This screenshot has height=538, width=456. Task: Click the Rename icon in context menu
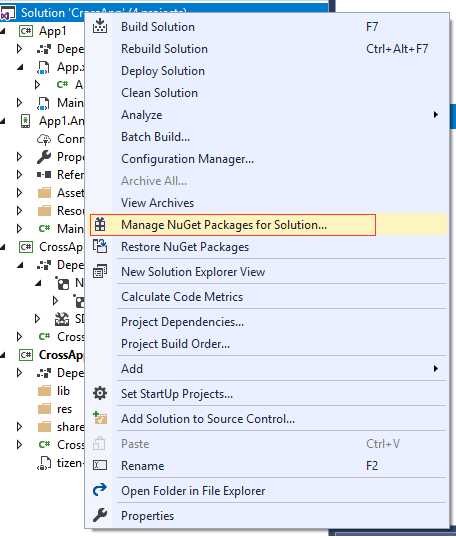click(x=100, y=465)
